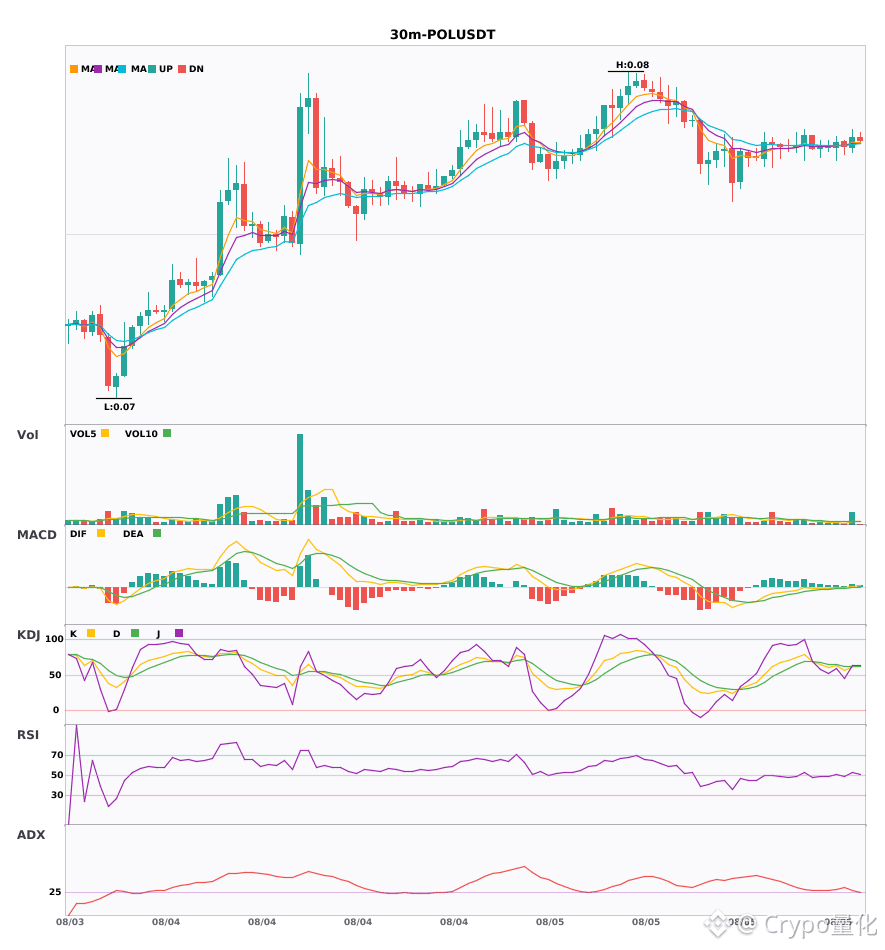Click the DIF legend text
Image resolution: width=885 pixels, height=950 pixels.
(x=78, y=534)
